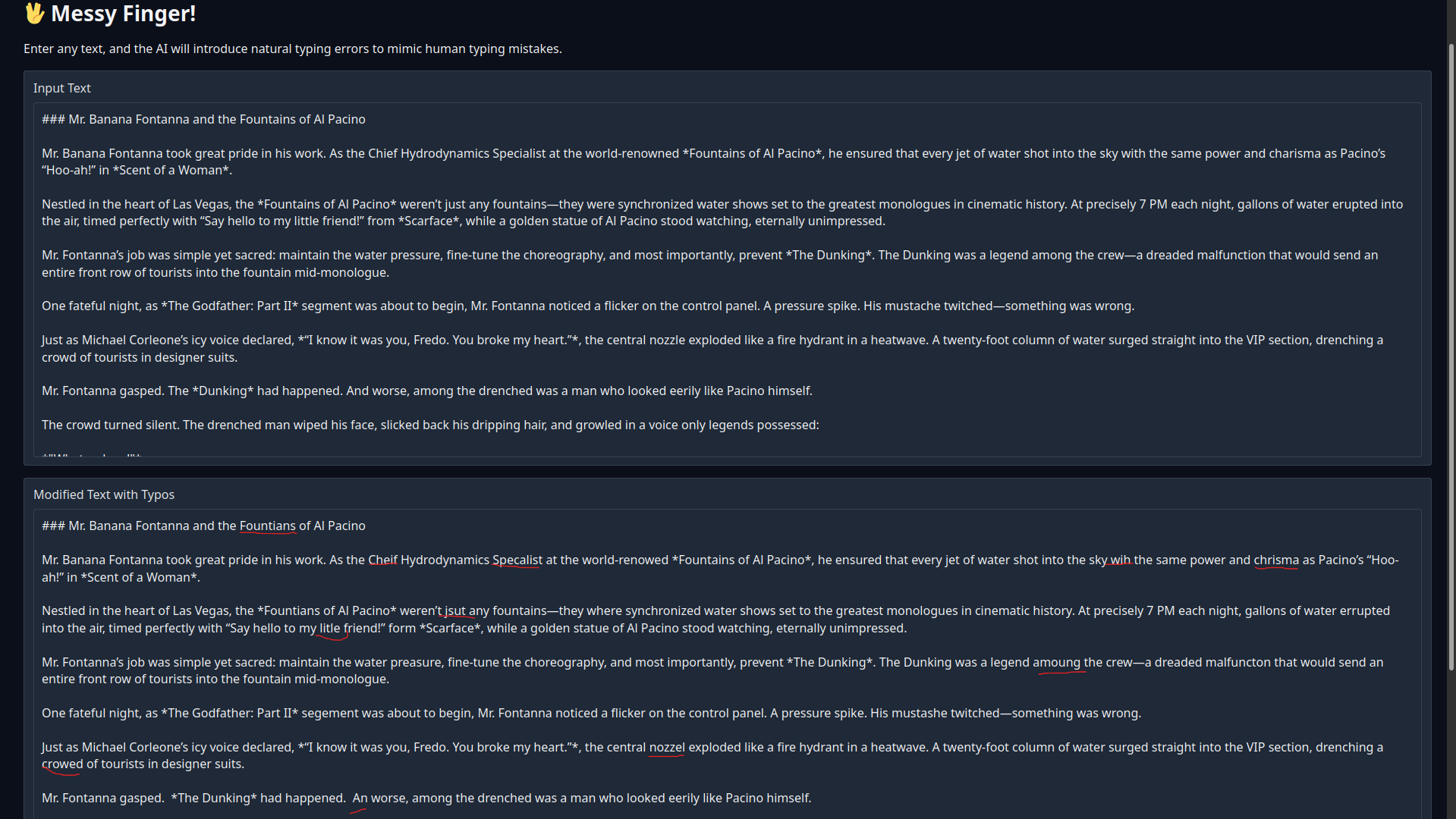This screenshot has height=819, width=1456.
Task: Click the word Hydrodynamics in input text
Action: pyautogui.click(x=445, y=153)
